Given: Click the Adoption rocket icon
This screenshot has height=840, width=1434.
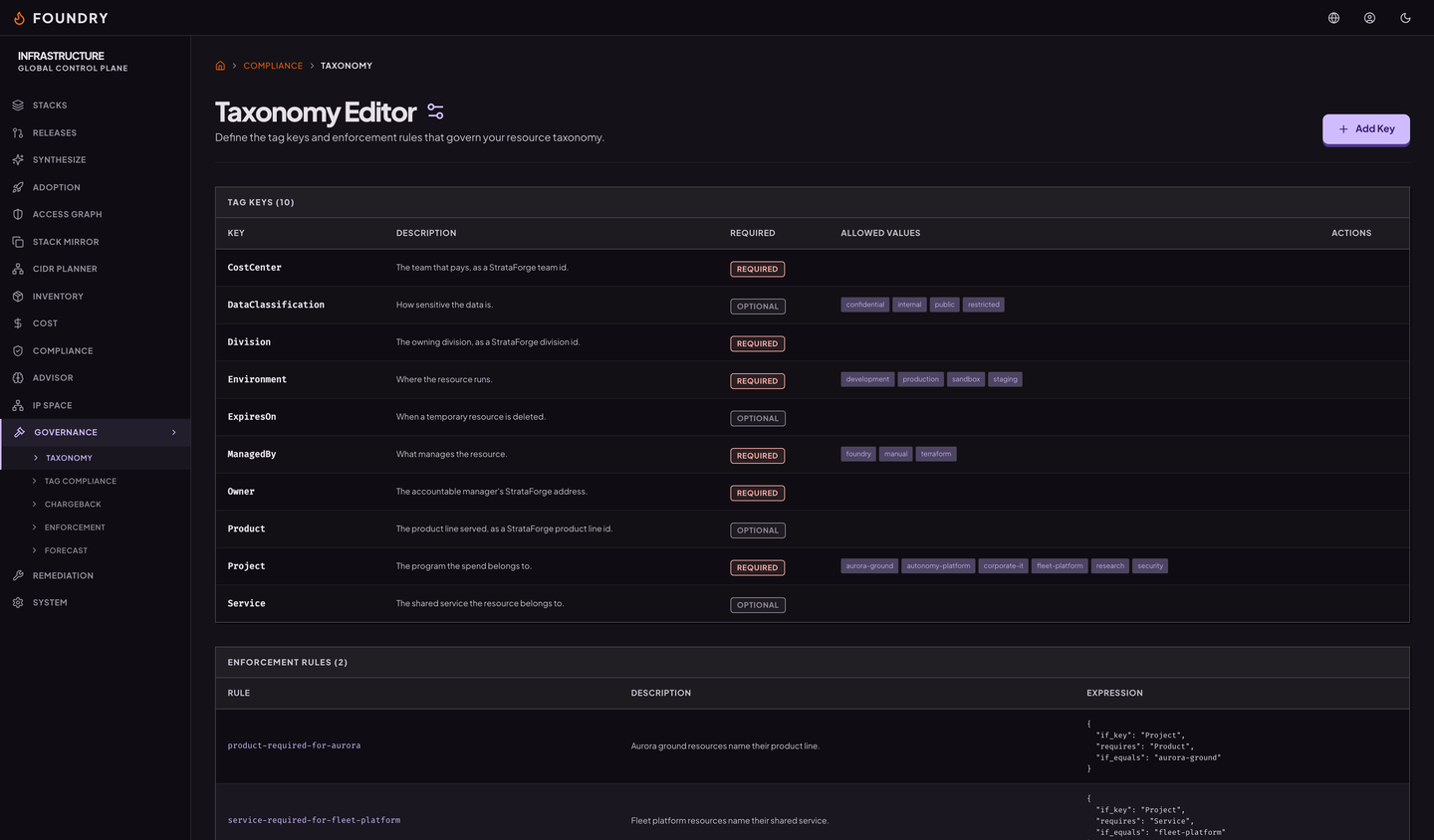Looking at the screenshot, I should 18,187.
